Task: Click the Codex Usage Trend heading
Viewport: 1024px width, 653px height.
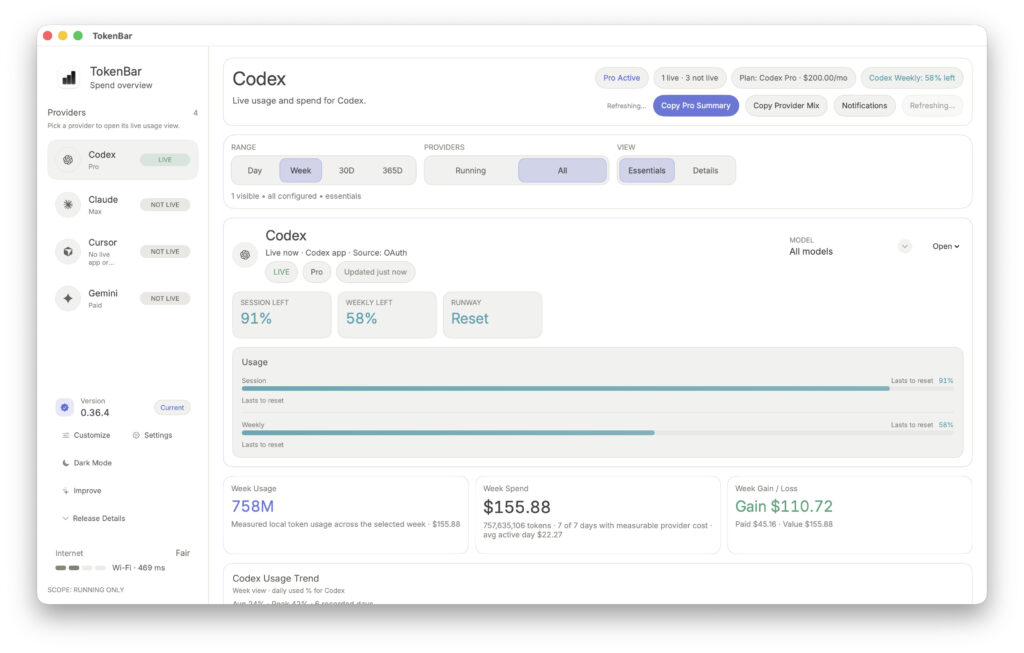Action: [x=276, y=579]
